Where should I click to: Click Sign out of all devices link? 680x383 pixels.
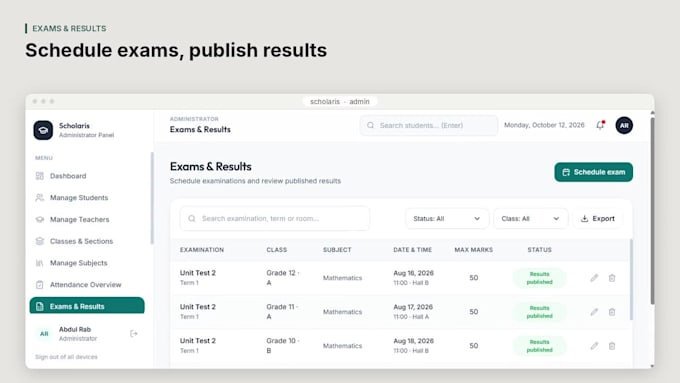[66, 357]
